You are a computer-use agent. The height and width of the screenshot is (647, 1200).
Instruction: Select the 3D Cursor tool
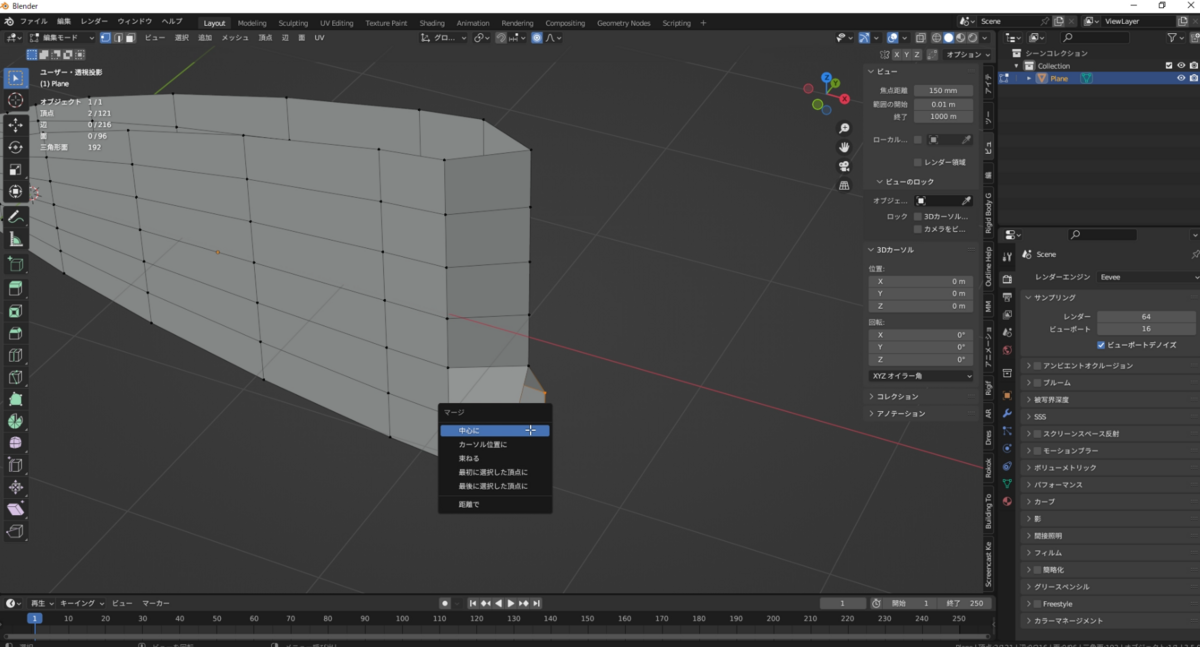coord(16,100)
